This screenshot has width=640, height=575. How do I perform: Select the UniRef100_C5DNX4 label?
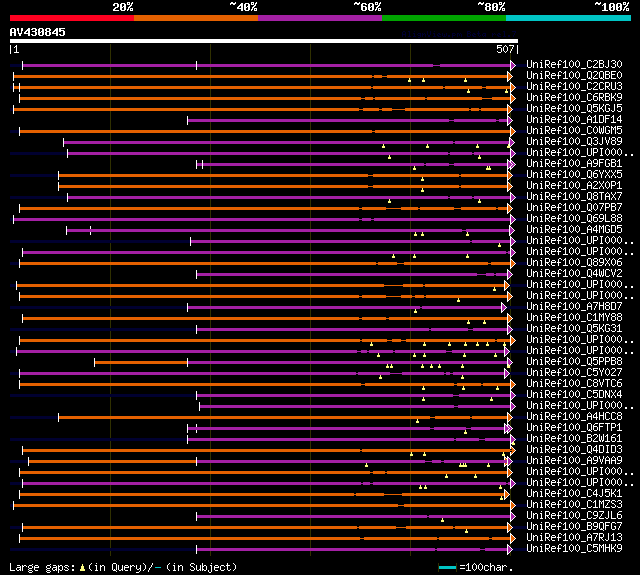pyautogui.click(x=574, y=395)
